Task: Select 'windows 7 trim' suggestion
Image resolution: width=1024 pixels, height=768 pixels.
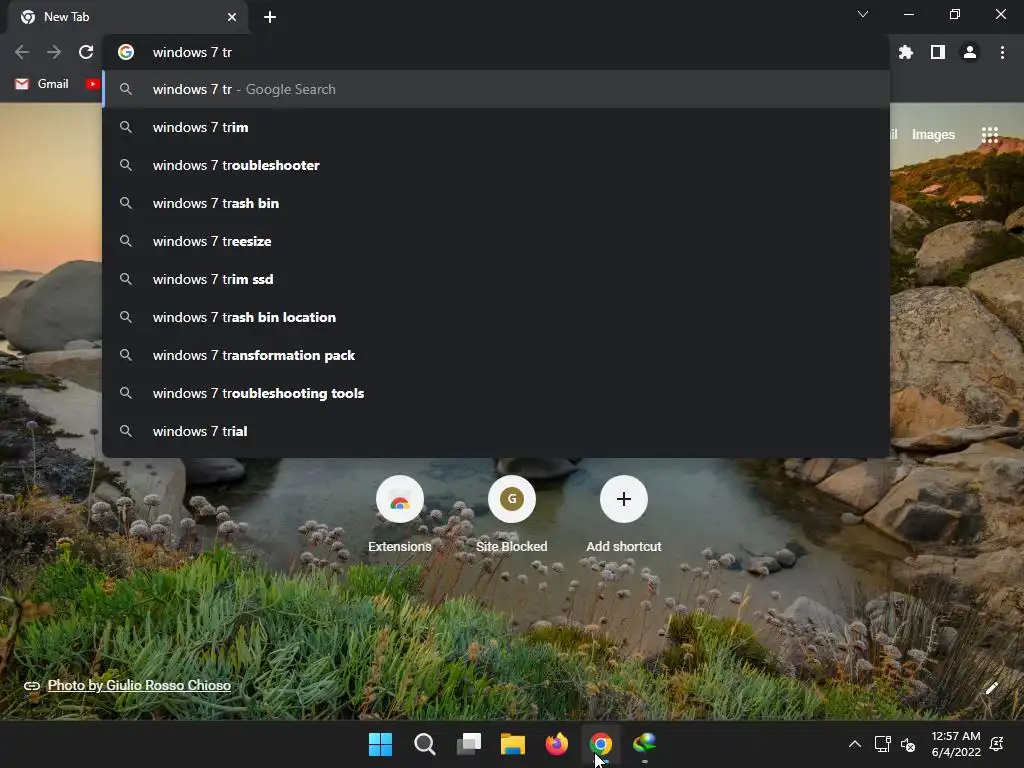Action: click(x=496, y=127)
